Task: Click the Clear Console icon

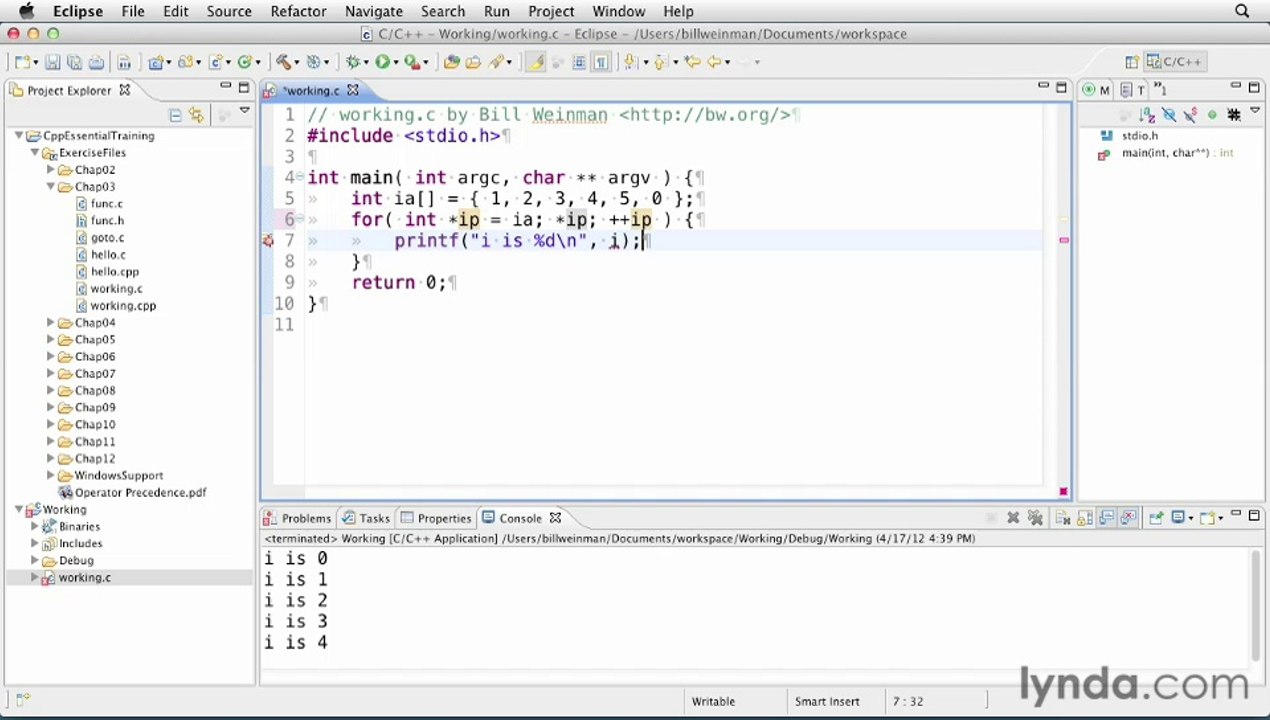Action: pos(1063,518)
